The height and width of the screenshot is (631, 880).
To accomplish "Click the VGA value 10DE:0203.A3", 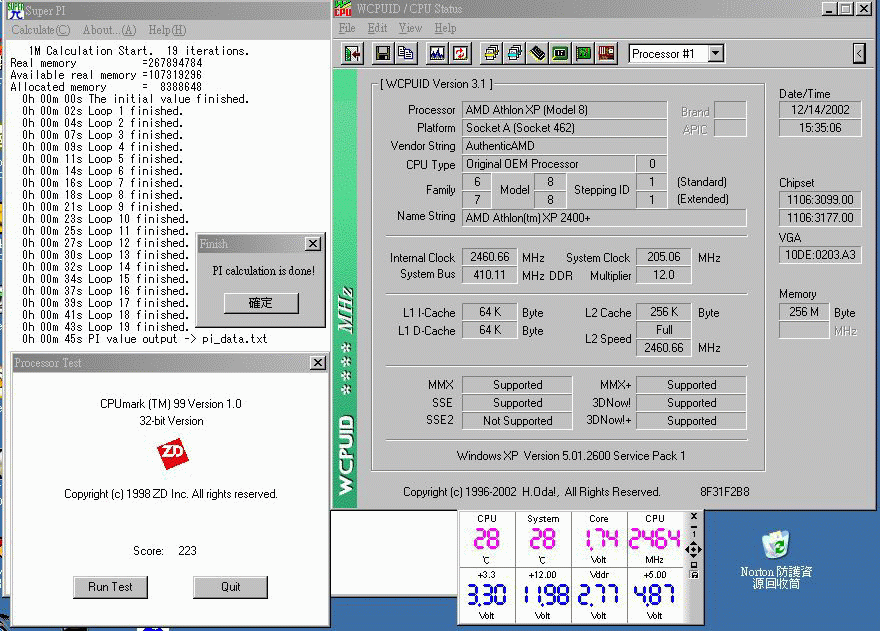I will click(820, 255).
